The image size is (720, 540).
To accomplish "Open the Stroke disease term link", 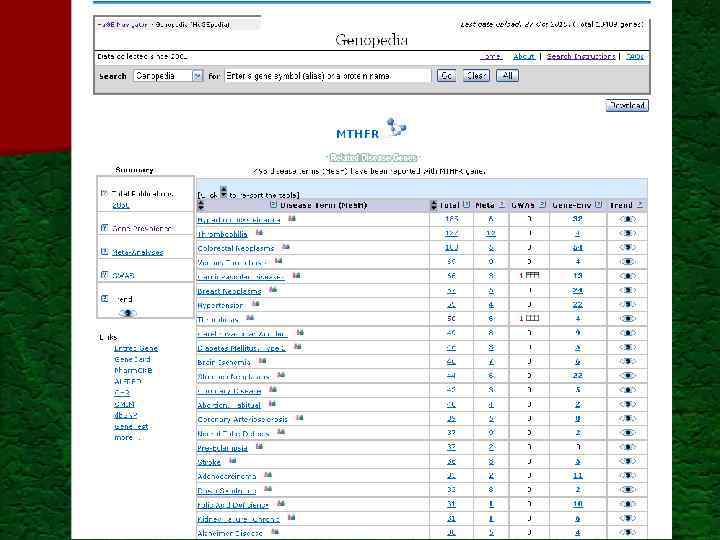I will 209,462.
